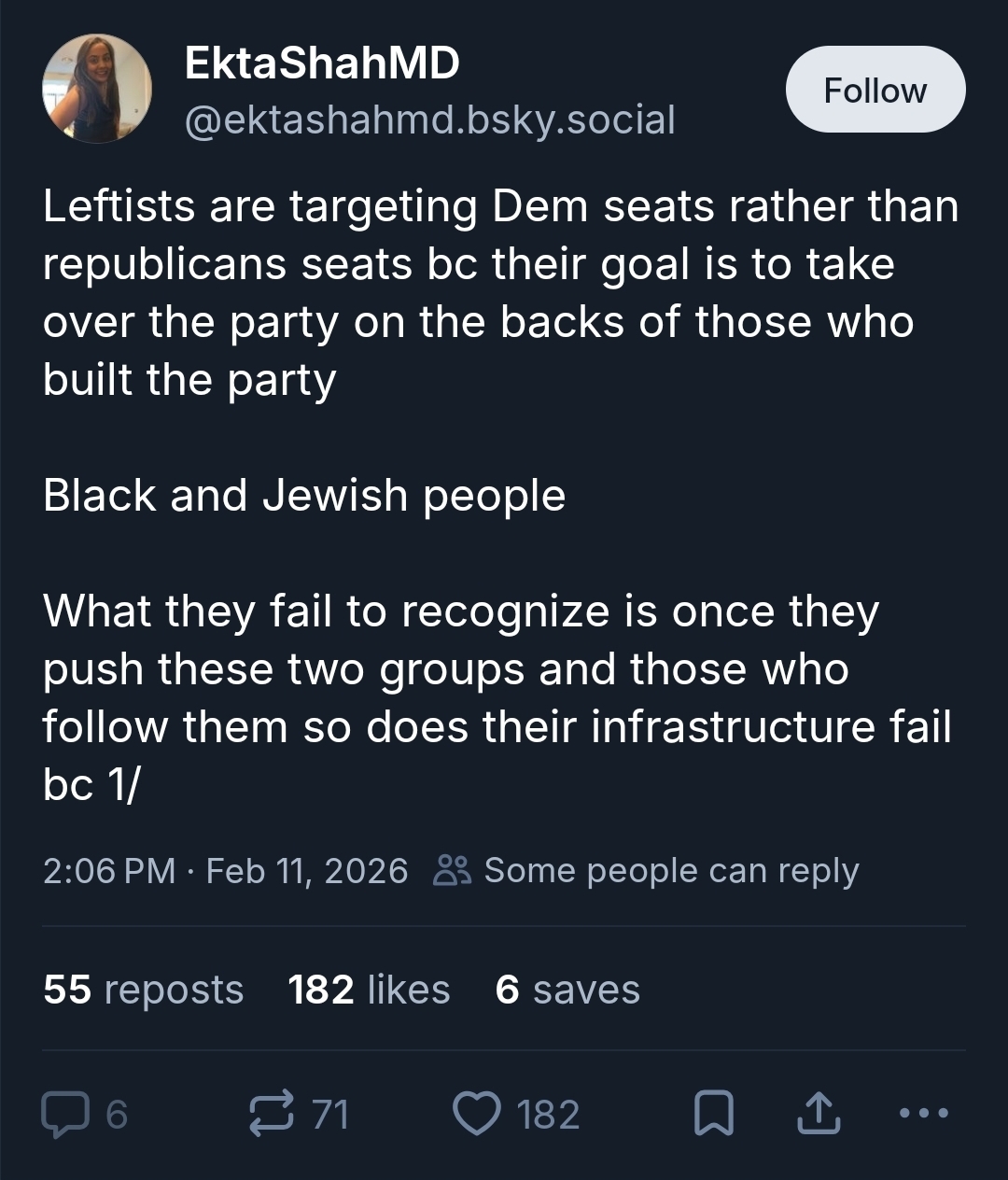Click the 2:06 PM Feb 11 timestamp

225,871
